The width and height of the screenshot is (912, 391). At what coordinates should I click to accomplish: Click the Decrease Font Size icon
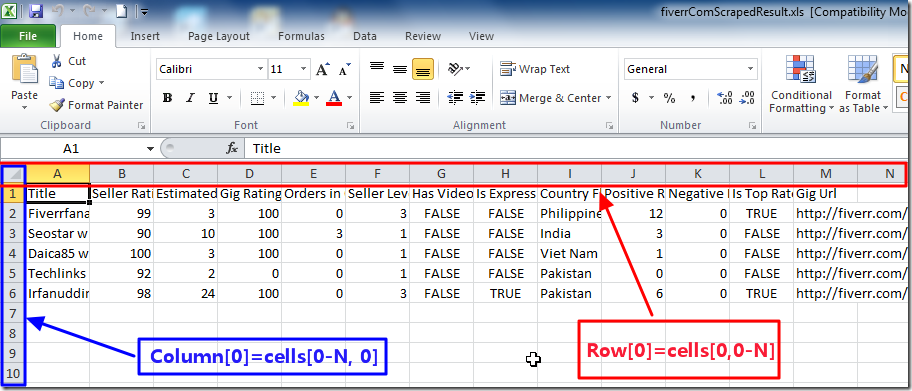pos(345,69)
